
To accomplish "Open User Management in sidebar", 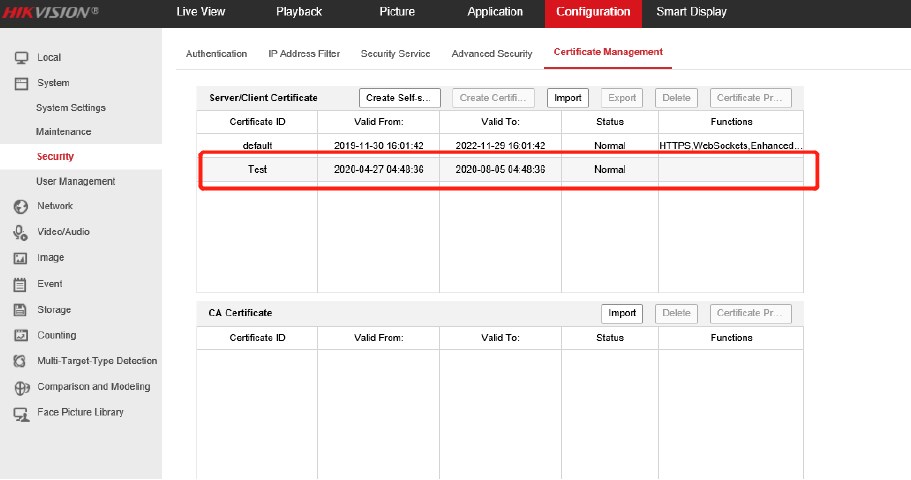I will pyautogui.click(x=75, y=181).
